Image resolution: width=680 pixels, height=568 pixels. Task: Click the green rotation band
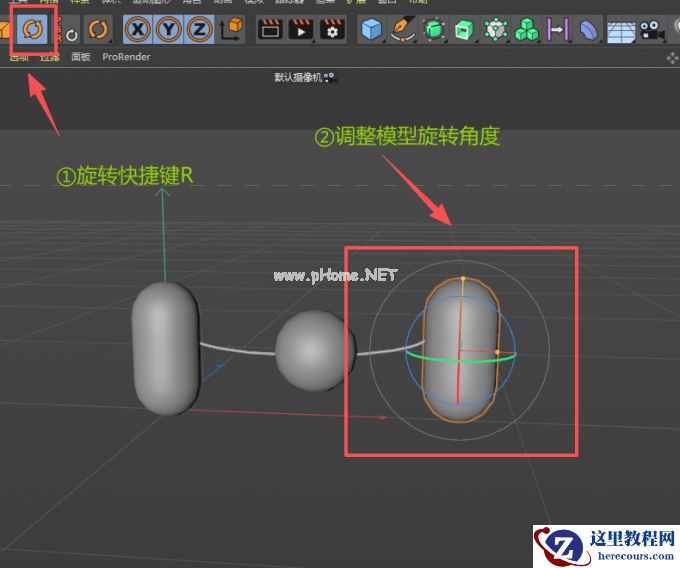click(461, 359)
